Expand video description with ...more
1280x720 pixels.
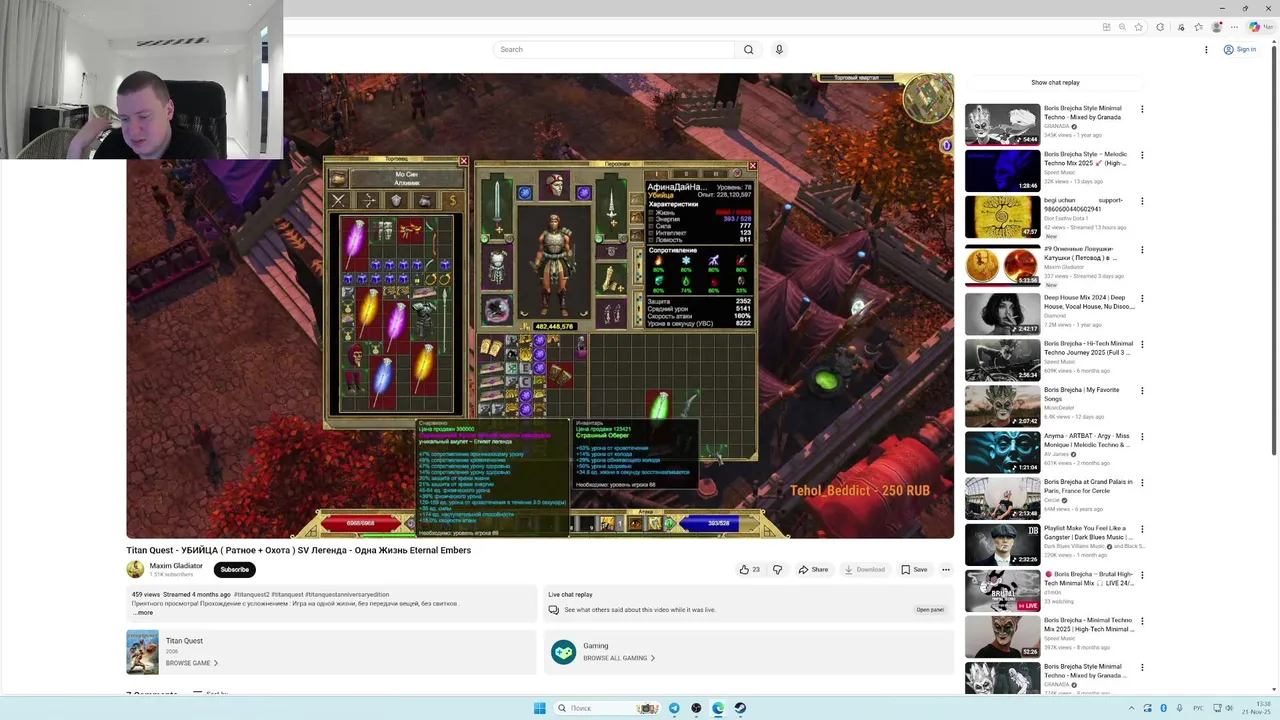pos(142,612)
